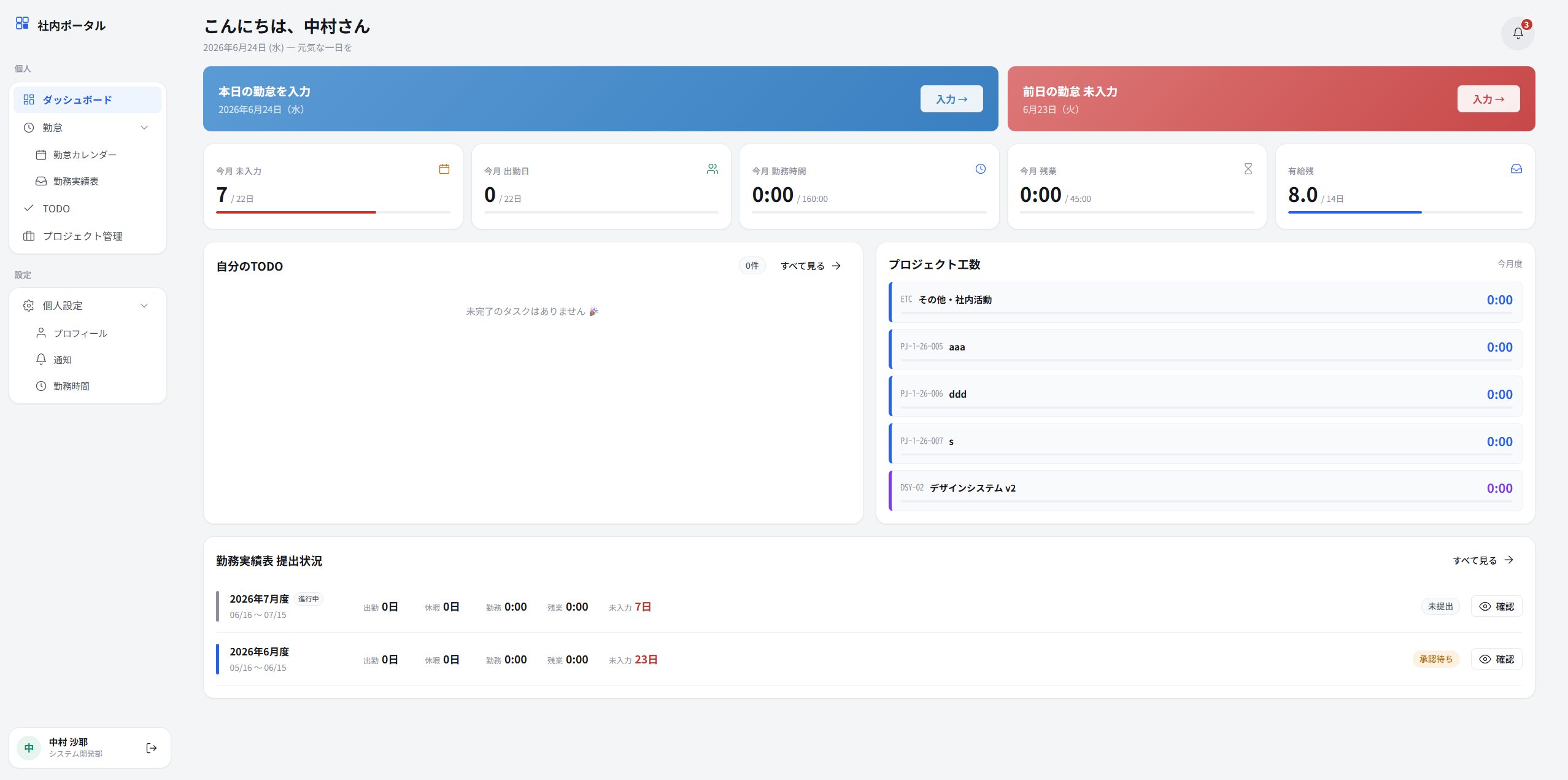Click the 承認待ち status badge
The height and width of the screenshot is (780, 1568).
[1436, 659]
